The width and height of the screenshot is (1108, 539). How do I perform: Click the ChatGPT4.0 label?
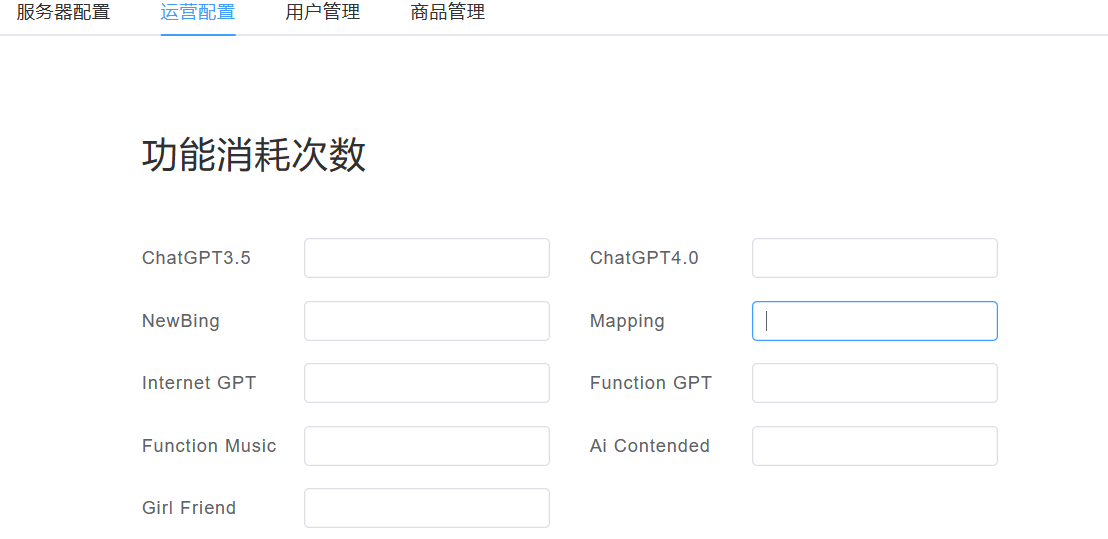coord(644,258)
